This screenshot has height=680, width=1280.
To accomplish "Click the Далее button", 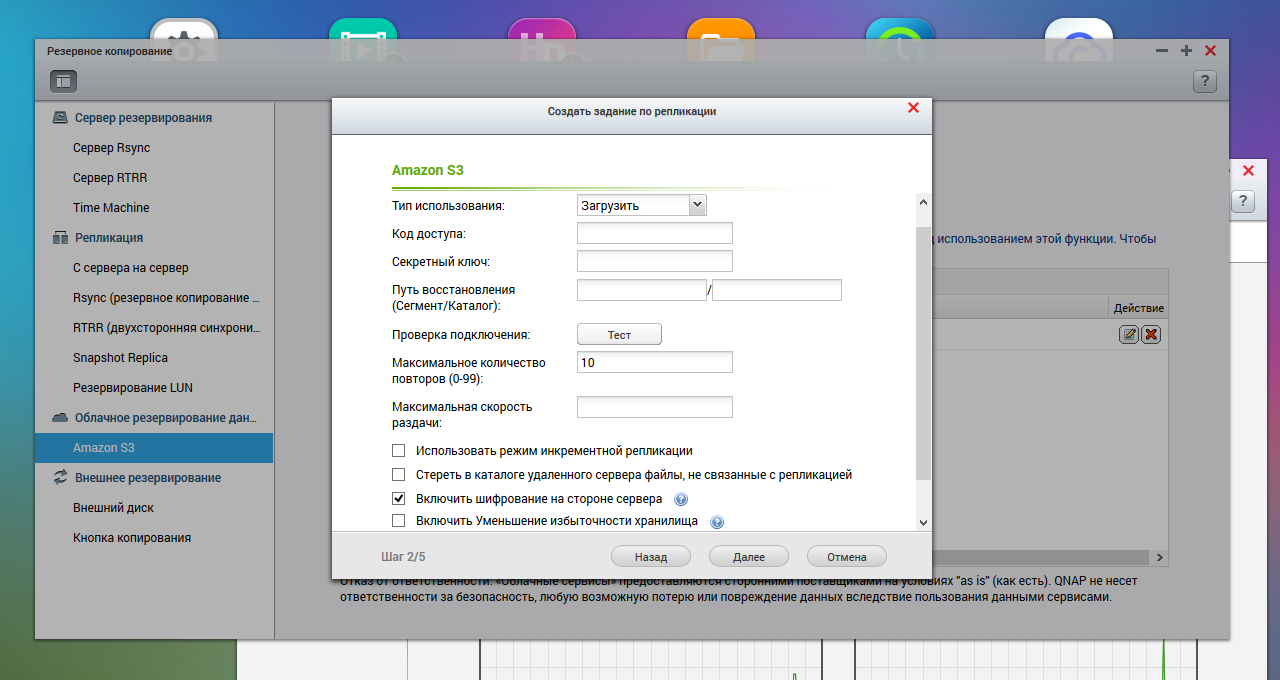I will pyautogui.click(x=749, y=557).
